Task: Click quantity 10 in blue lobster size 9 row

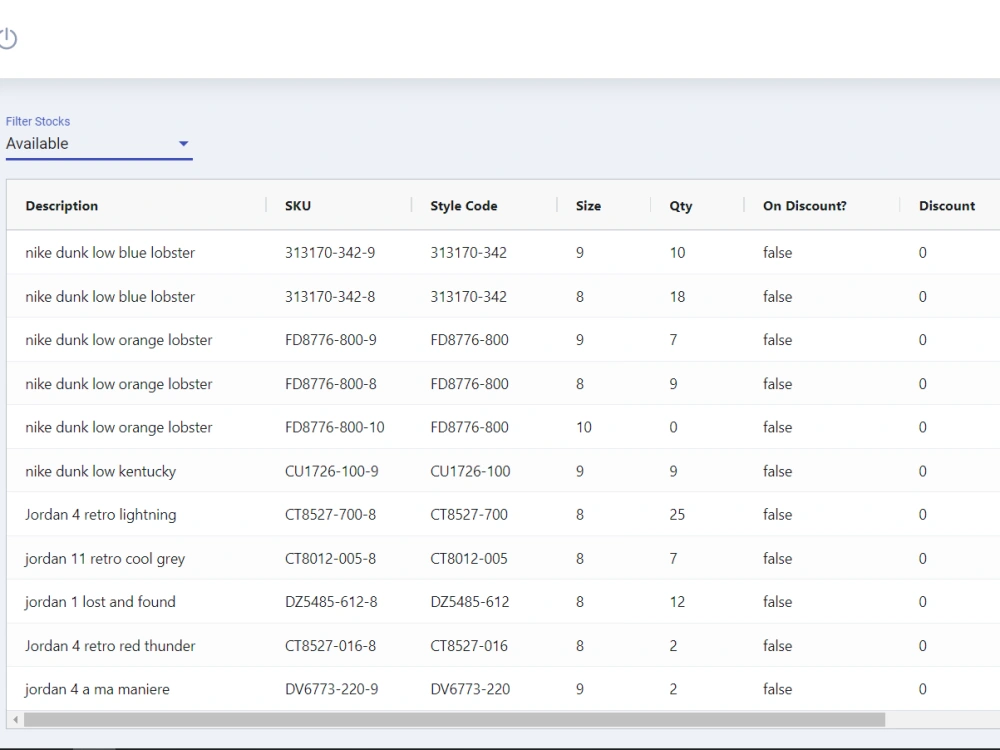Action: (x=677, y=253)
